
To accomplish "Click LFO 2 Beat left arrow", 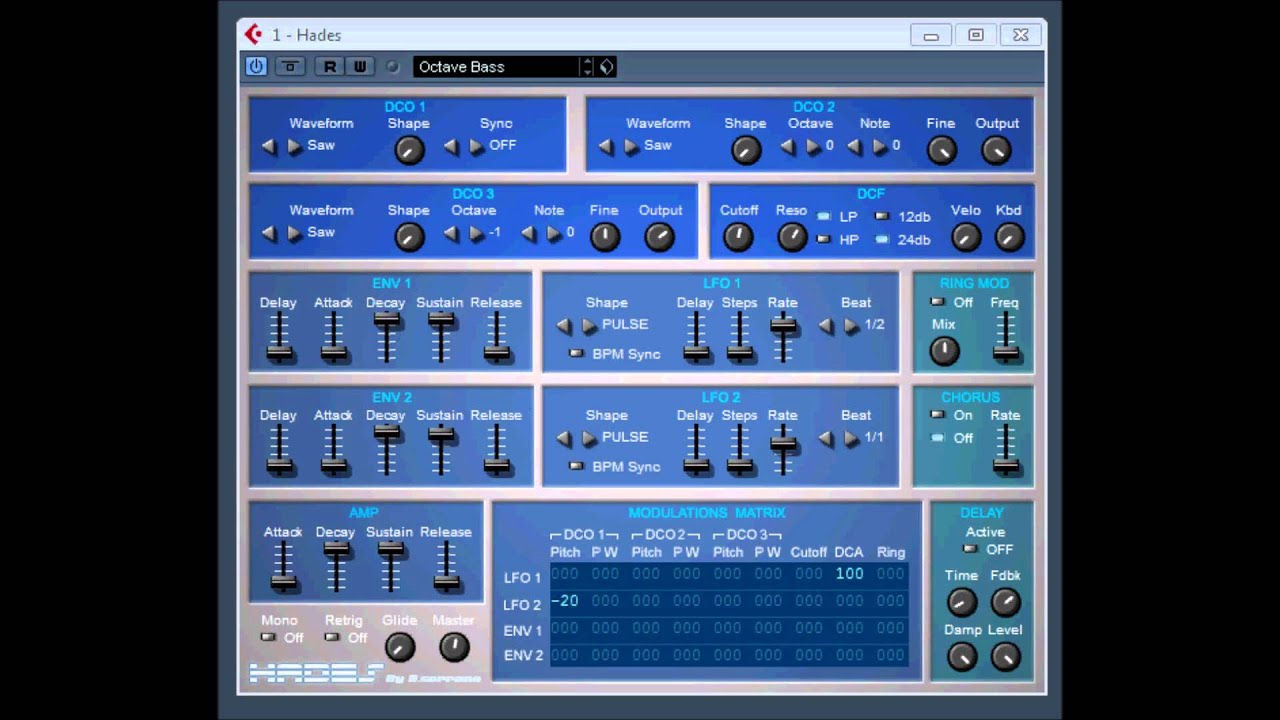I will 826,438.
